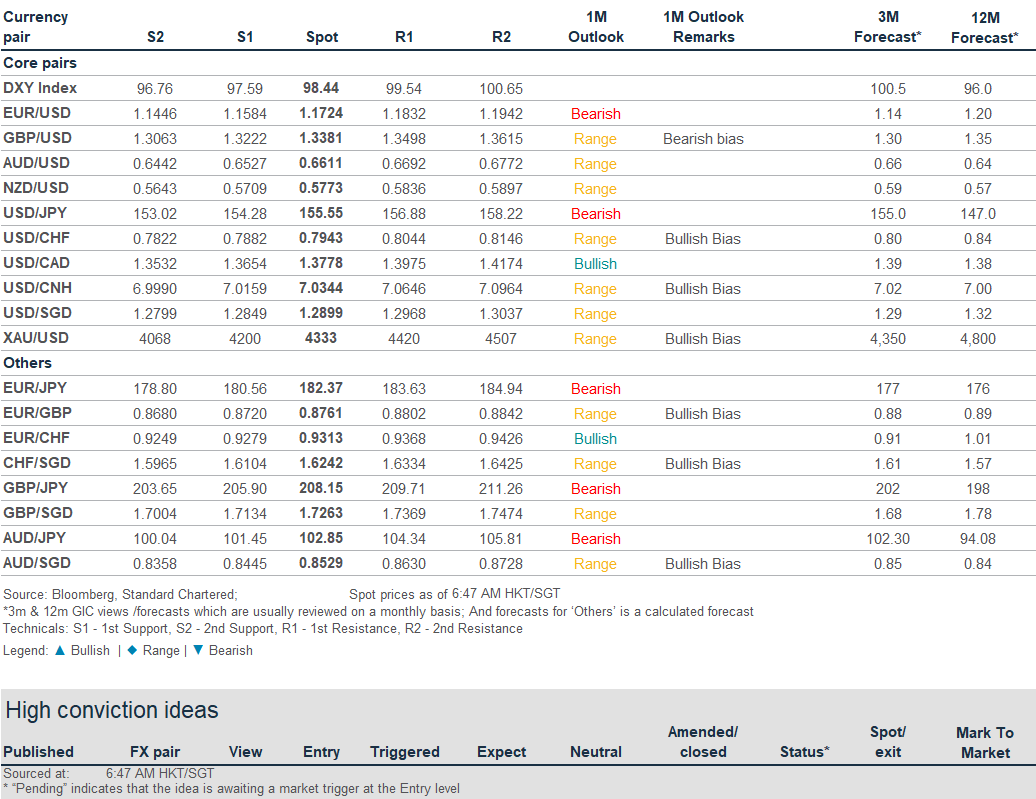The width and height of the screenshot is (1036, 799).
Task: Click the DXY Index spot value 98.44
Action: [321, 88]
